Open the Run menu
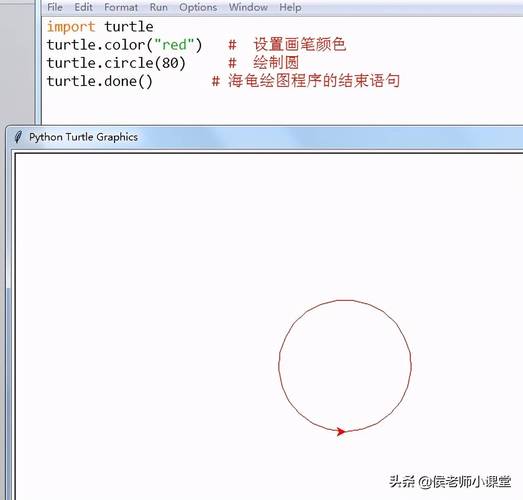 158,7
